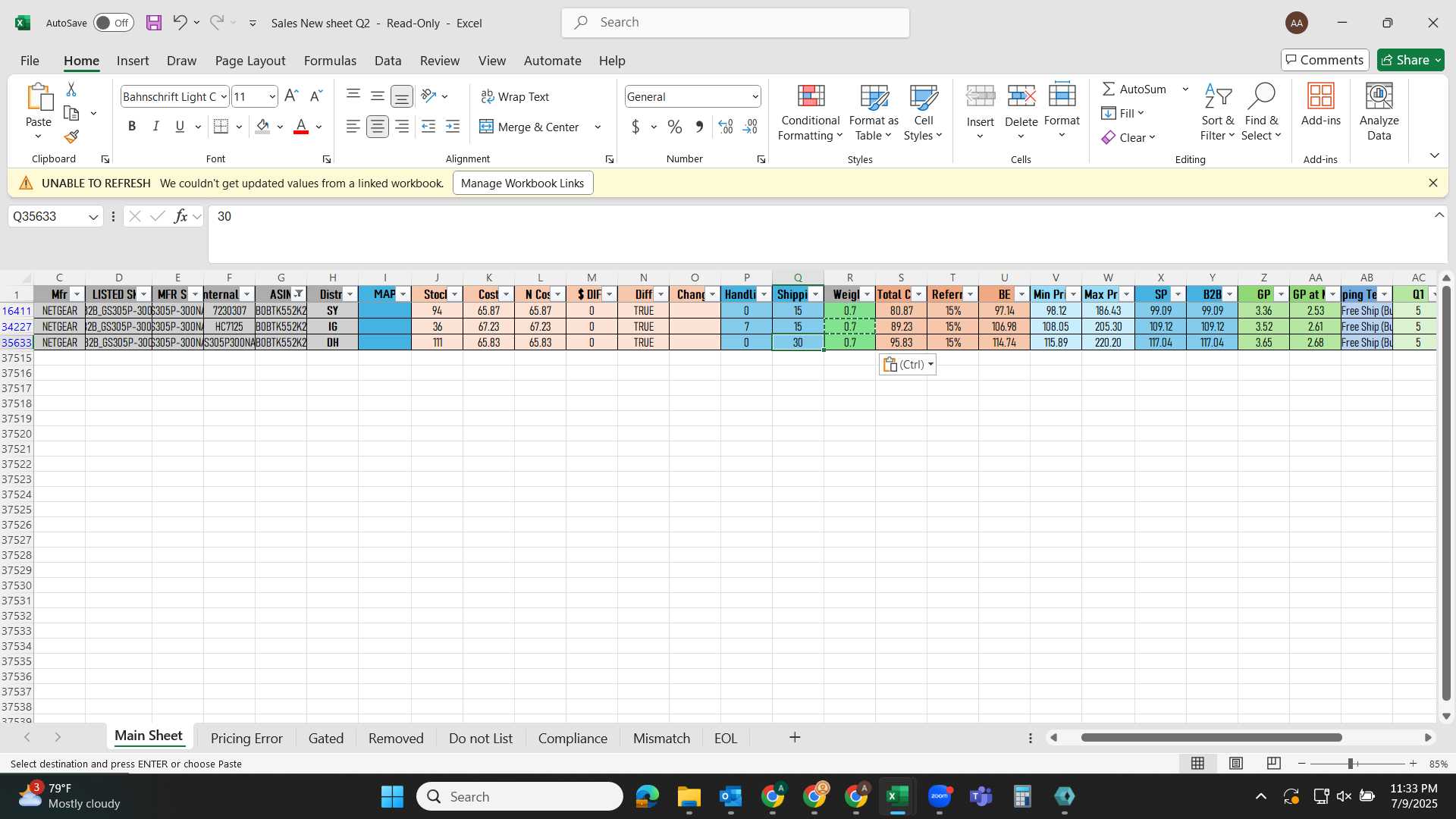
Task: Click the Orientation text-angle icon
Action: pyautogui.click(x=429, y=96)
